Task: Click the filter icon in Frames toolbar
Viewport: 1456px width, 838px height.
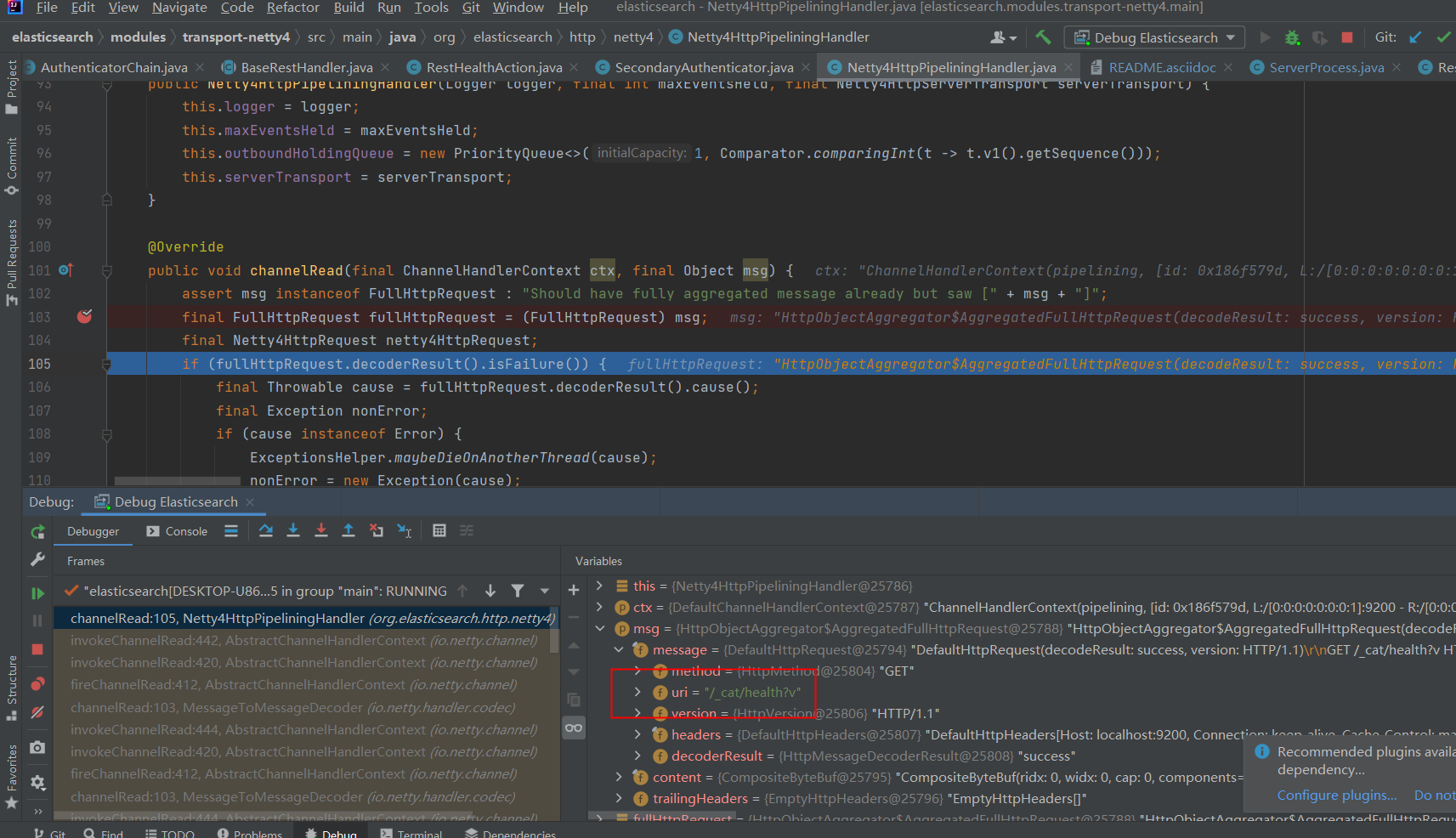Action: click(x=518, y=591)
